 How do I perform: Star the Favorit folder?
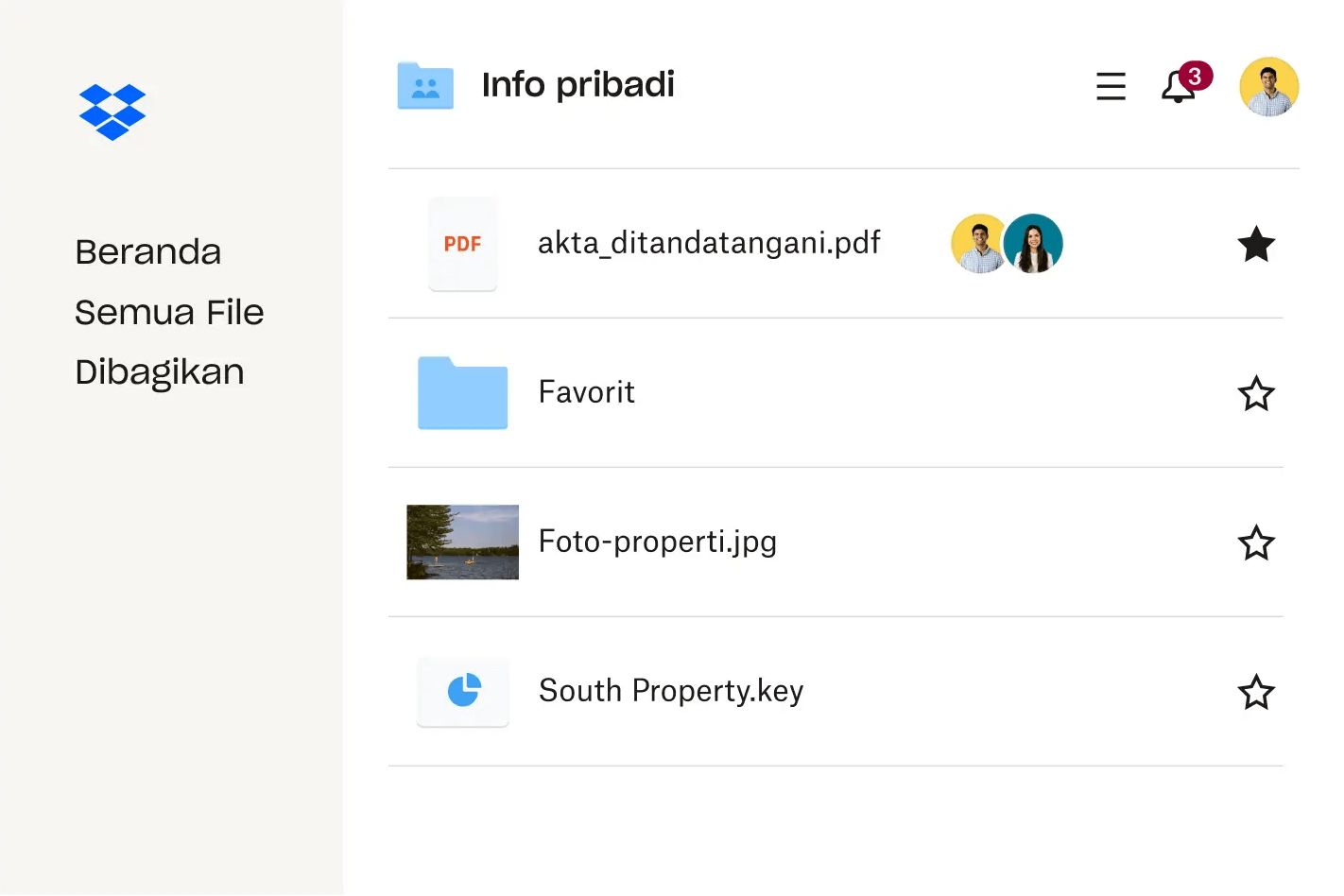[1256, 393]
